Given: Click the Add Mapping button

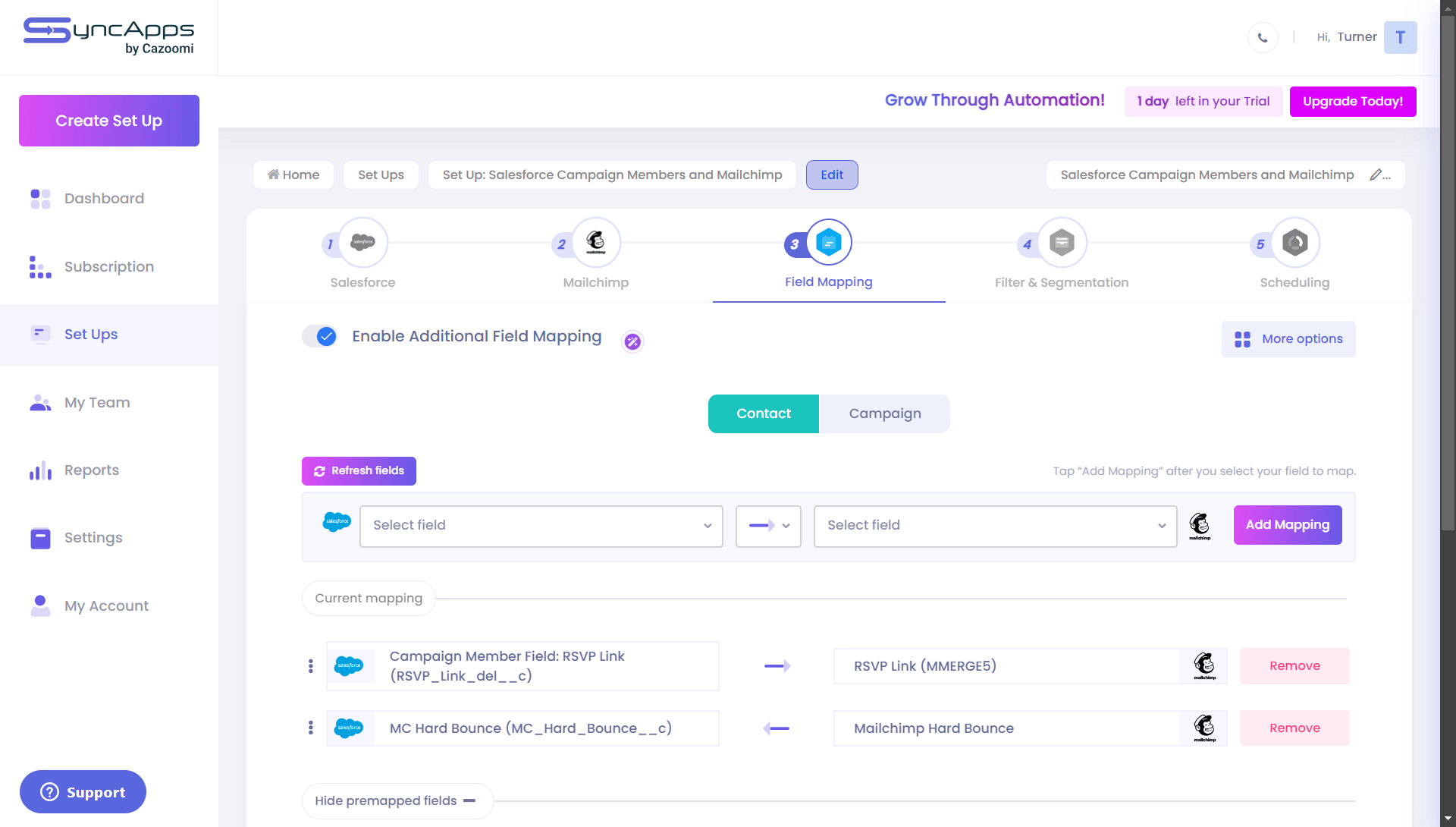Looking at the screenshot, I should pos(1288,525).
